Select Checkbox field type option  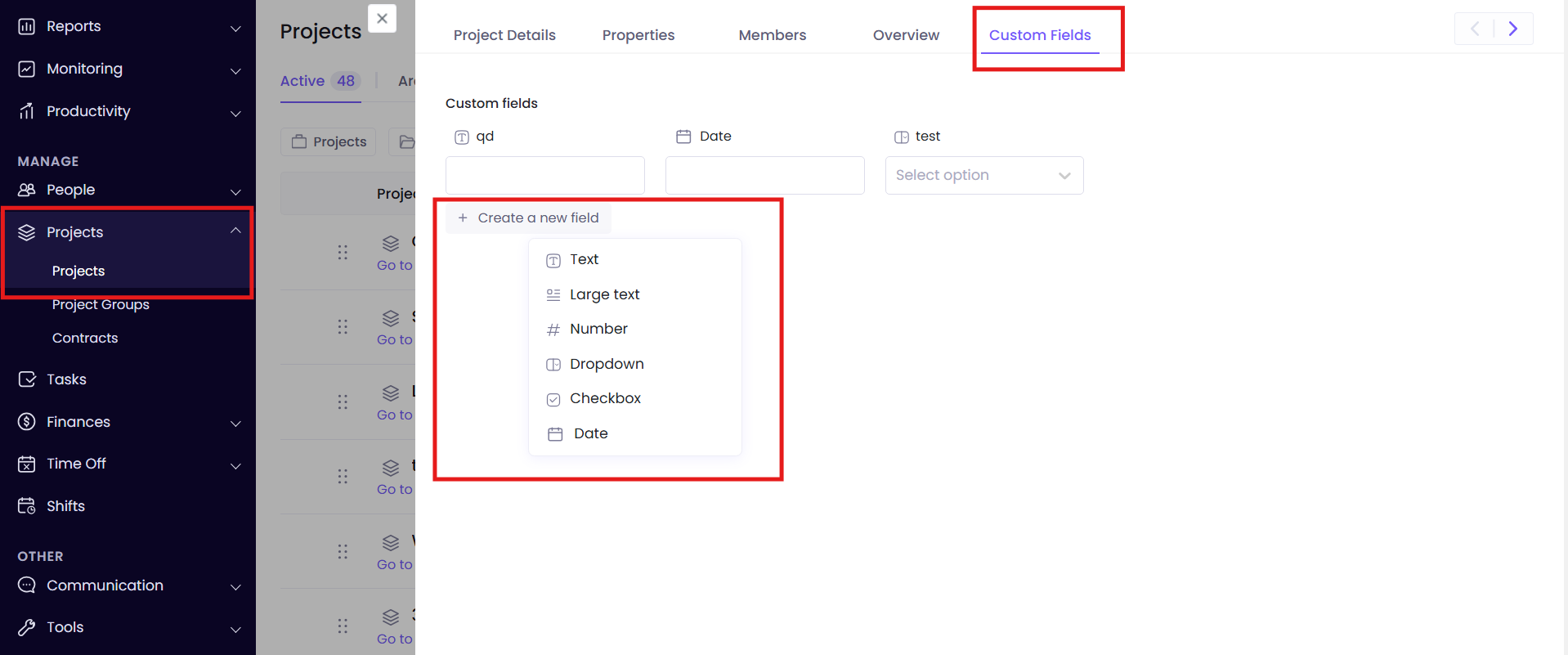click(605, 398)
